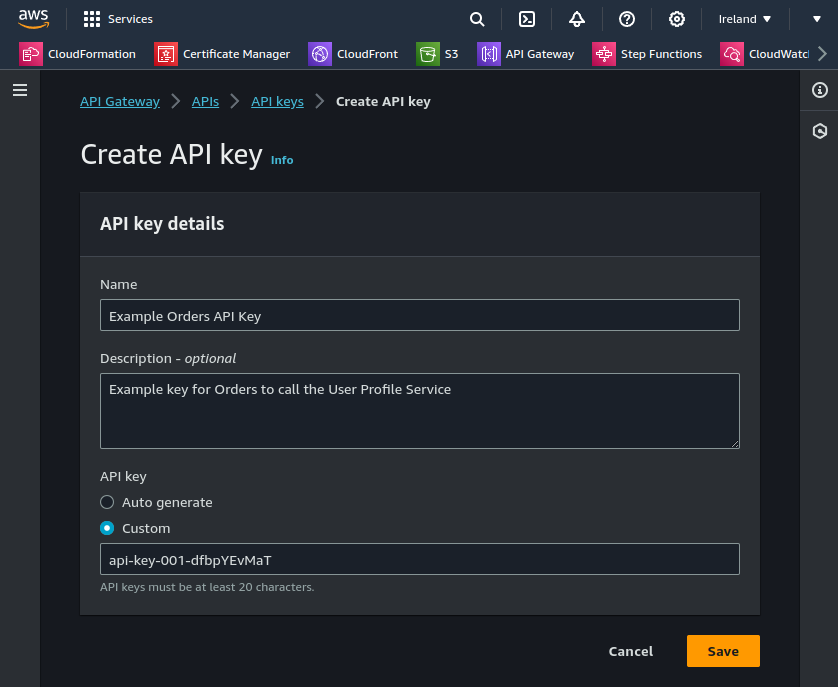Open console settings via the gear icon
The height and width of the screenshot is (687, 838).
[677, 19]
